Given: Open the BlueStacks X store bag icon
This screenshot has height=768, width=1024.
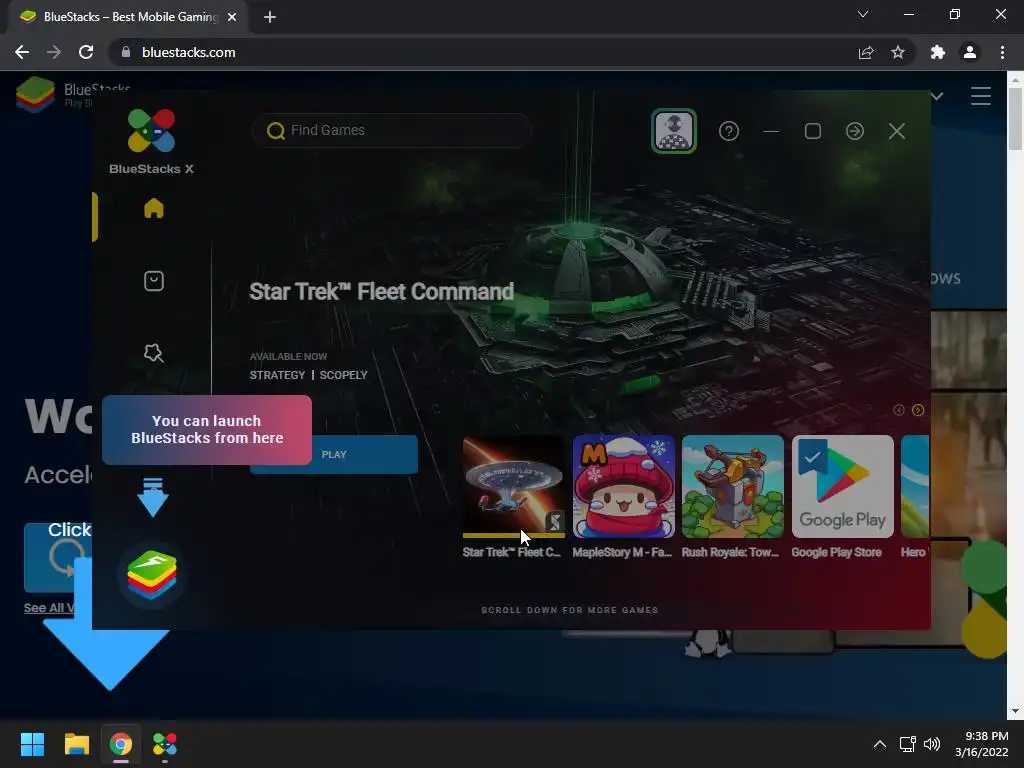Looking at the screenshot, I should (153, 281).
